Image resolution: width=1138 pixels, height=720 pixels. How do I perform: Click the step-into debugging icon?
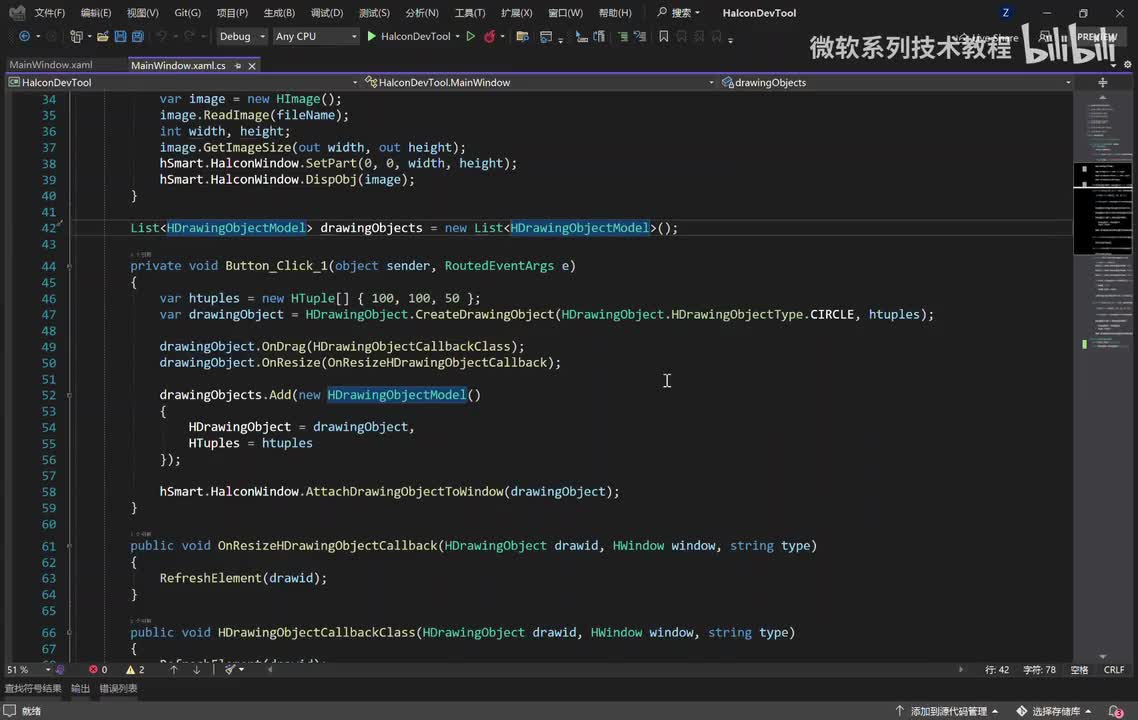coord(581,36)
